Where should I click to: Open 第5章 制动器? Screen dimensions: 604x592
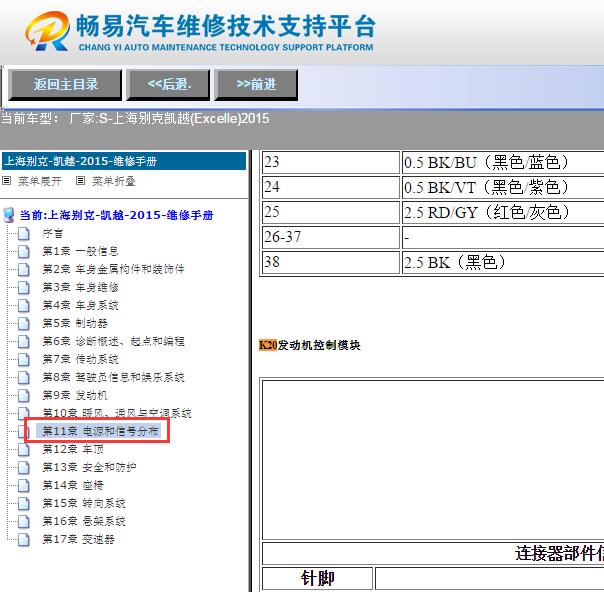click(75, 323)
